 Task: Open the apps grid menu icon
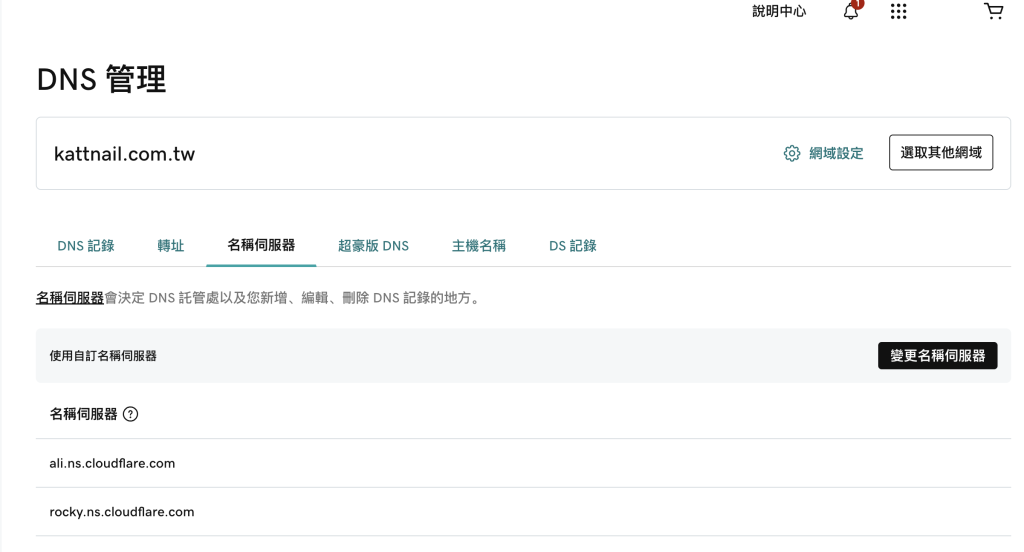click(898, 12)
